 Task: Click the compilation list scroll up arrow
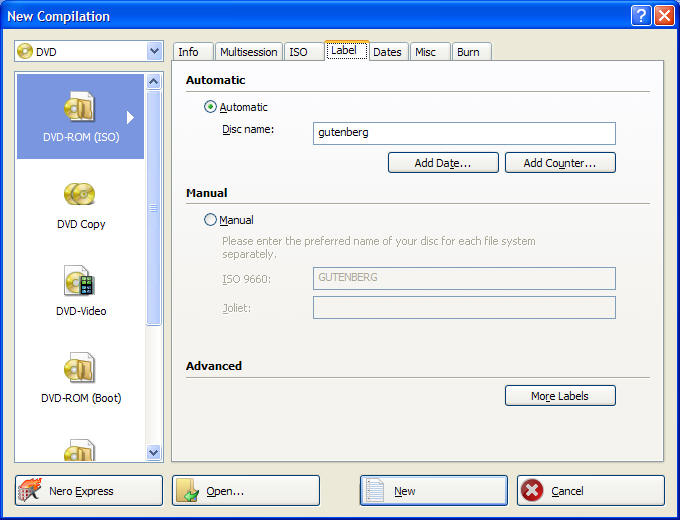[x=154, y=82]
